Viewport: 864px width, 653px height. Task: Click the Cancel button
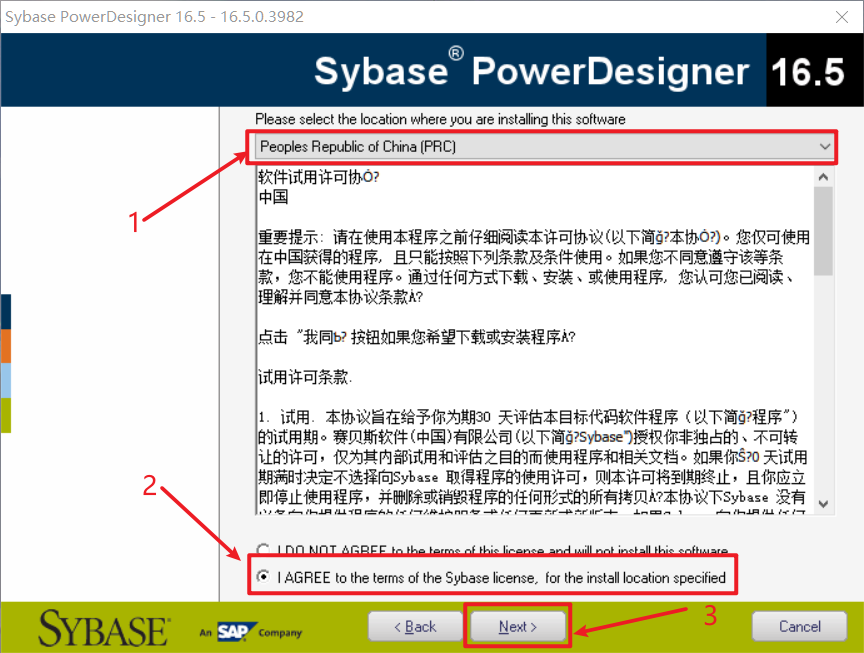(800, 627)
